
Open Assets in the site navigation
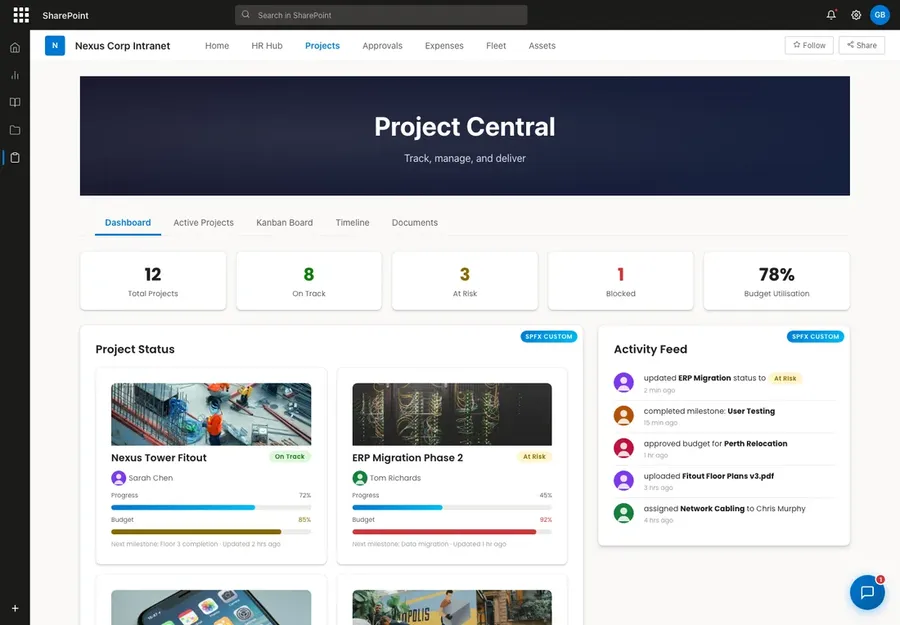tap(542, 46)
